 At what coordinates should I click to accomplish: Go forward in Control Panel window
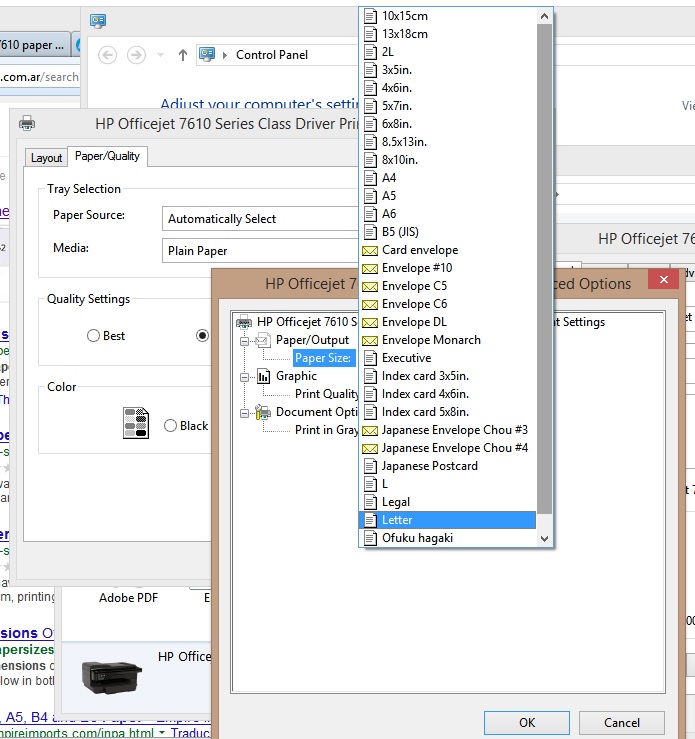click(136, 55)
